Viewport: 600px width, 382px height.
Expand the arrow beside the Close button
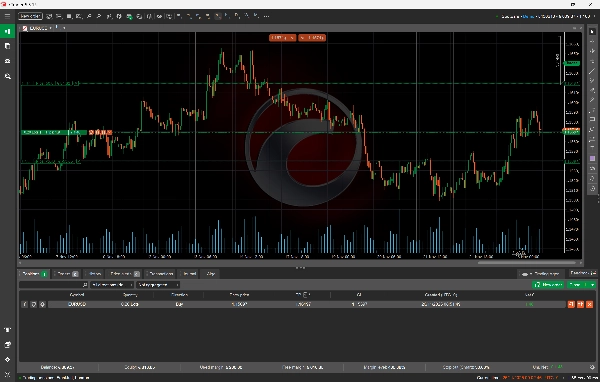point(593,285)
